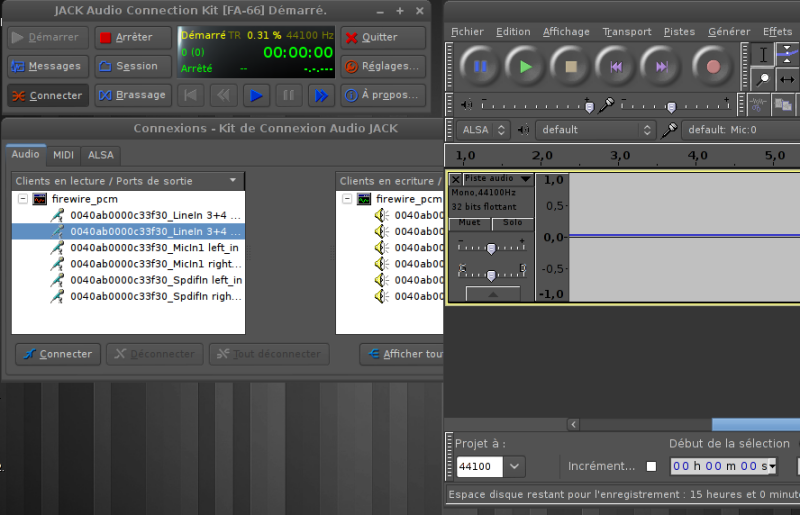
Task: Adjust the track gain slider
Action: (491, 247)
